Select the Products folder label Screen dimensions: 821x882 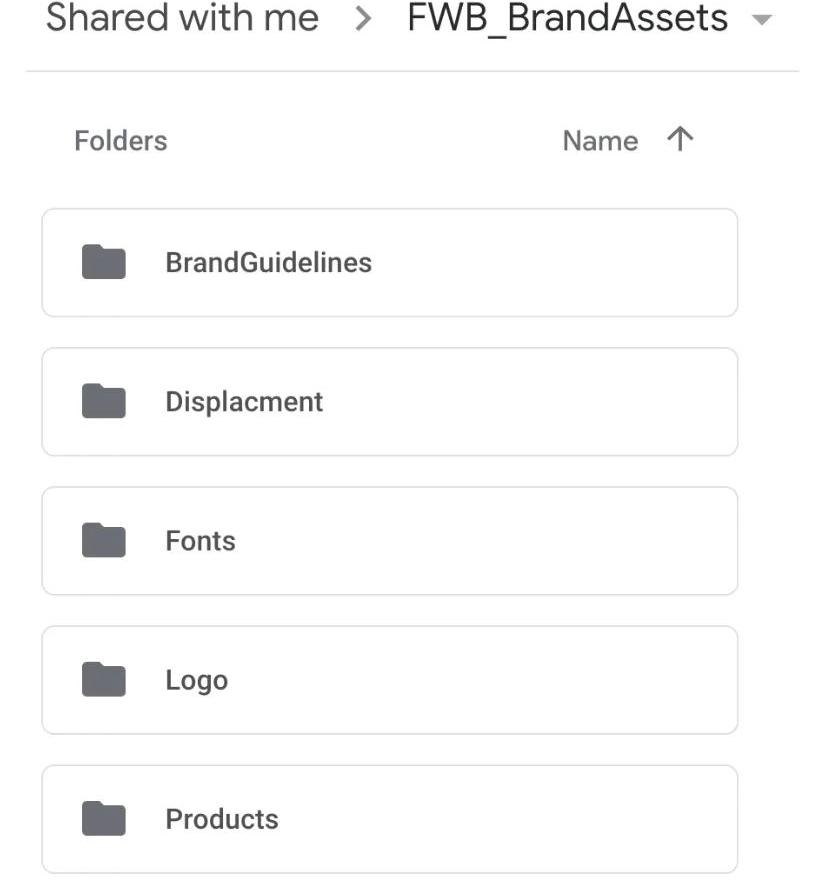click(222, 818)
